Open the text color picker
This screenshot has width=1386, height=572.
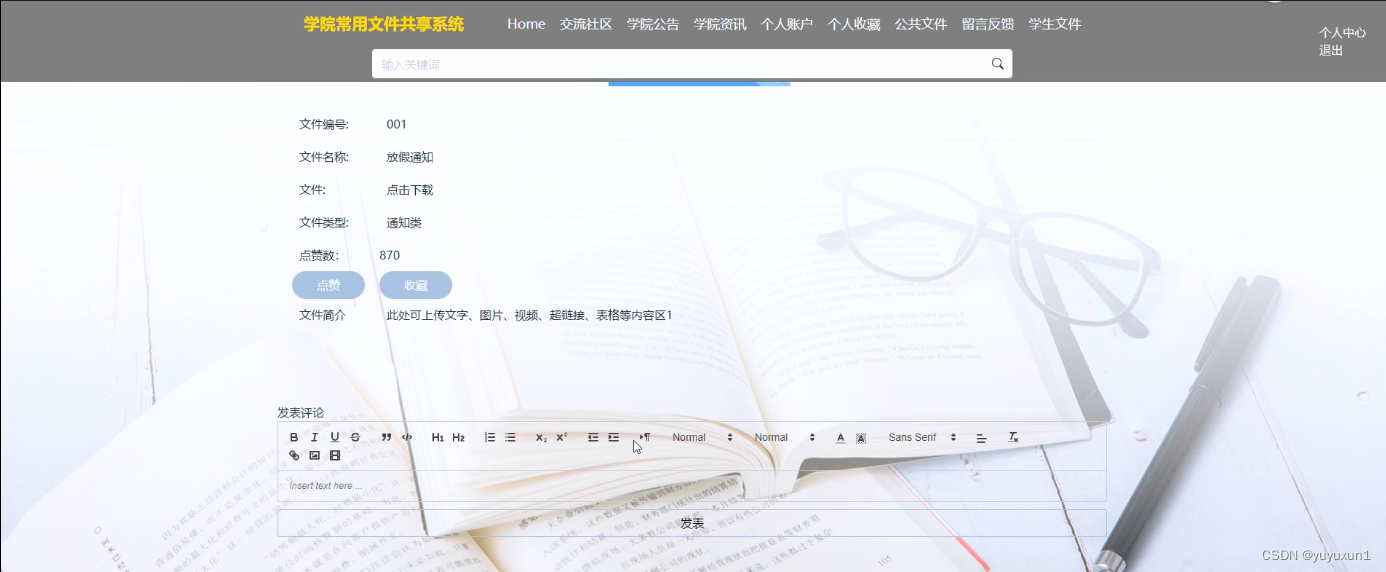coord(840,438)
